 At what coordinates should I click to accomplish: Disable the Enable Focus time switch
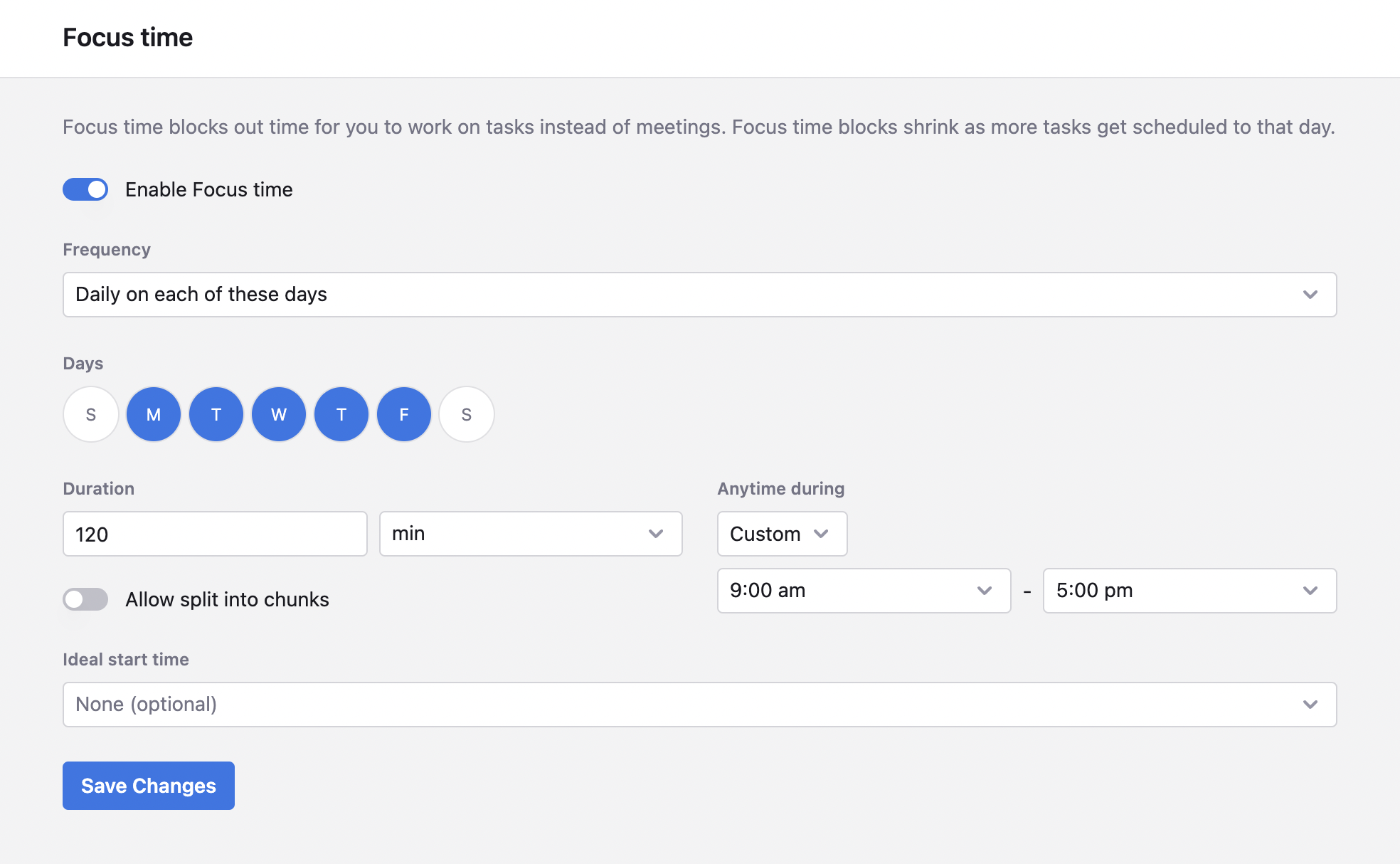85,189
